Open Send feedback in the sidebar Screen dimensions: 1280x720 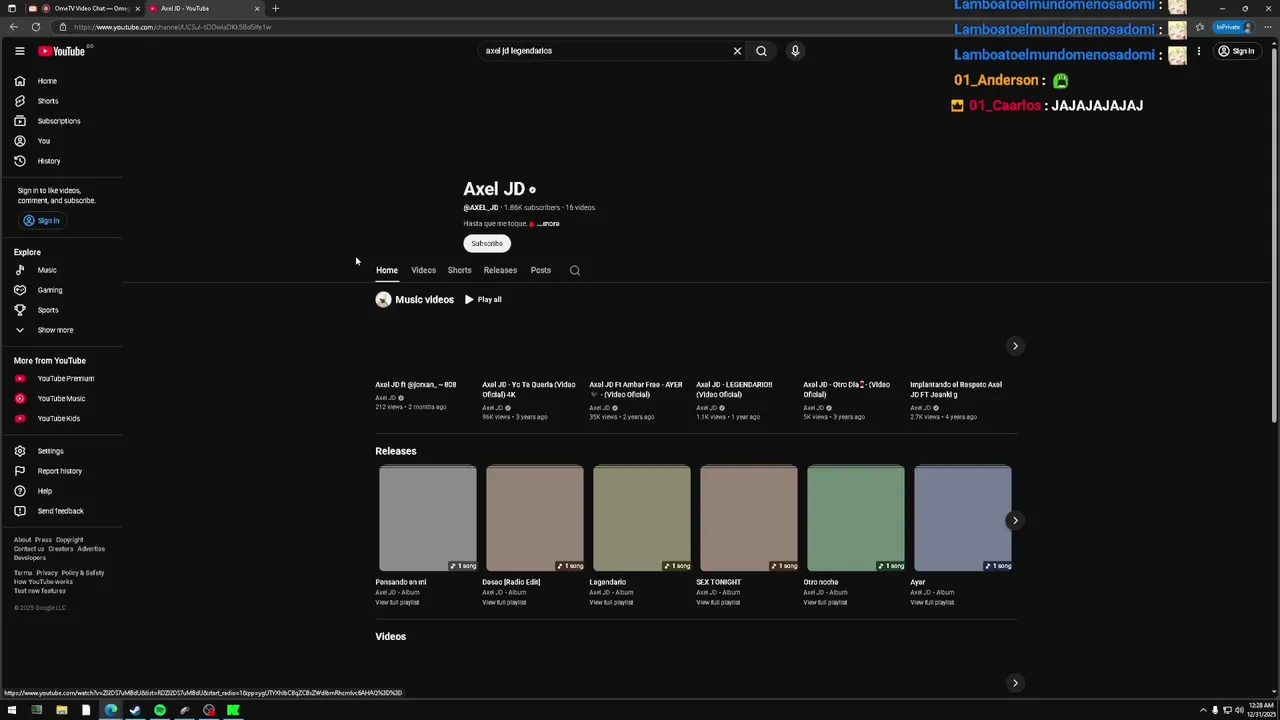(x=61, y=511)
